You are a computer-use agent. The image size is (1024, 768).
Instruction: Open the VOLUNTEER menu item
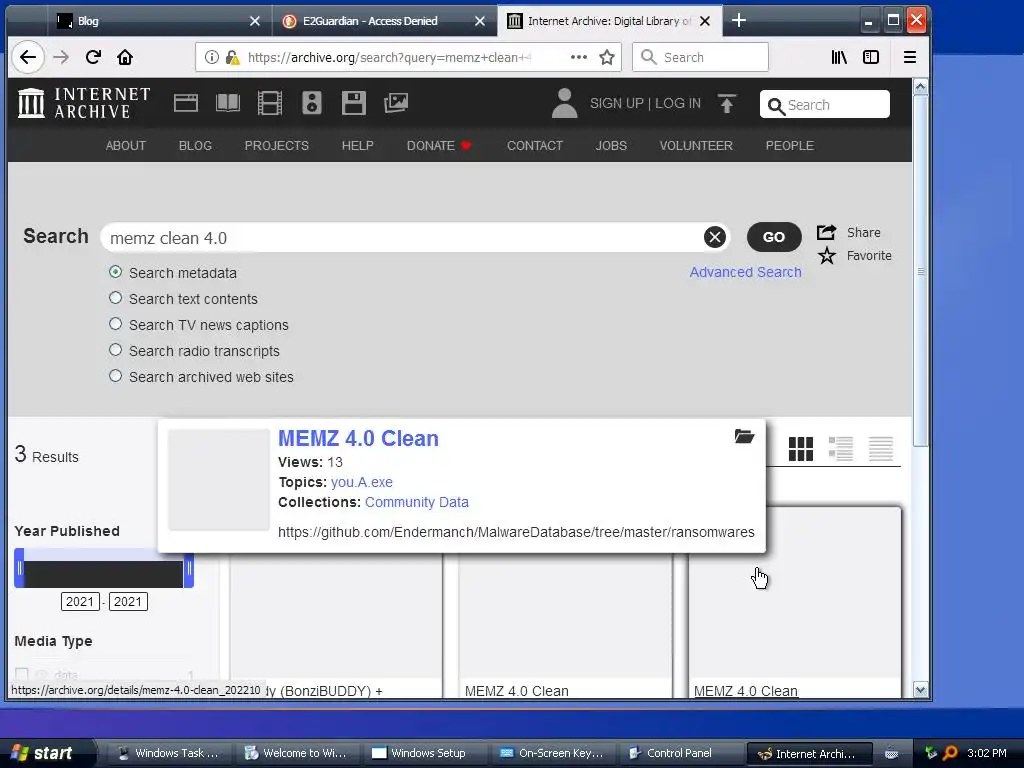pyautogui.click(x=696, y=146)
